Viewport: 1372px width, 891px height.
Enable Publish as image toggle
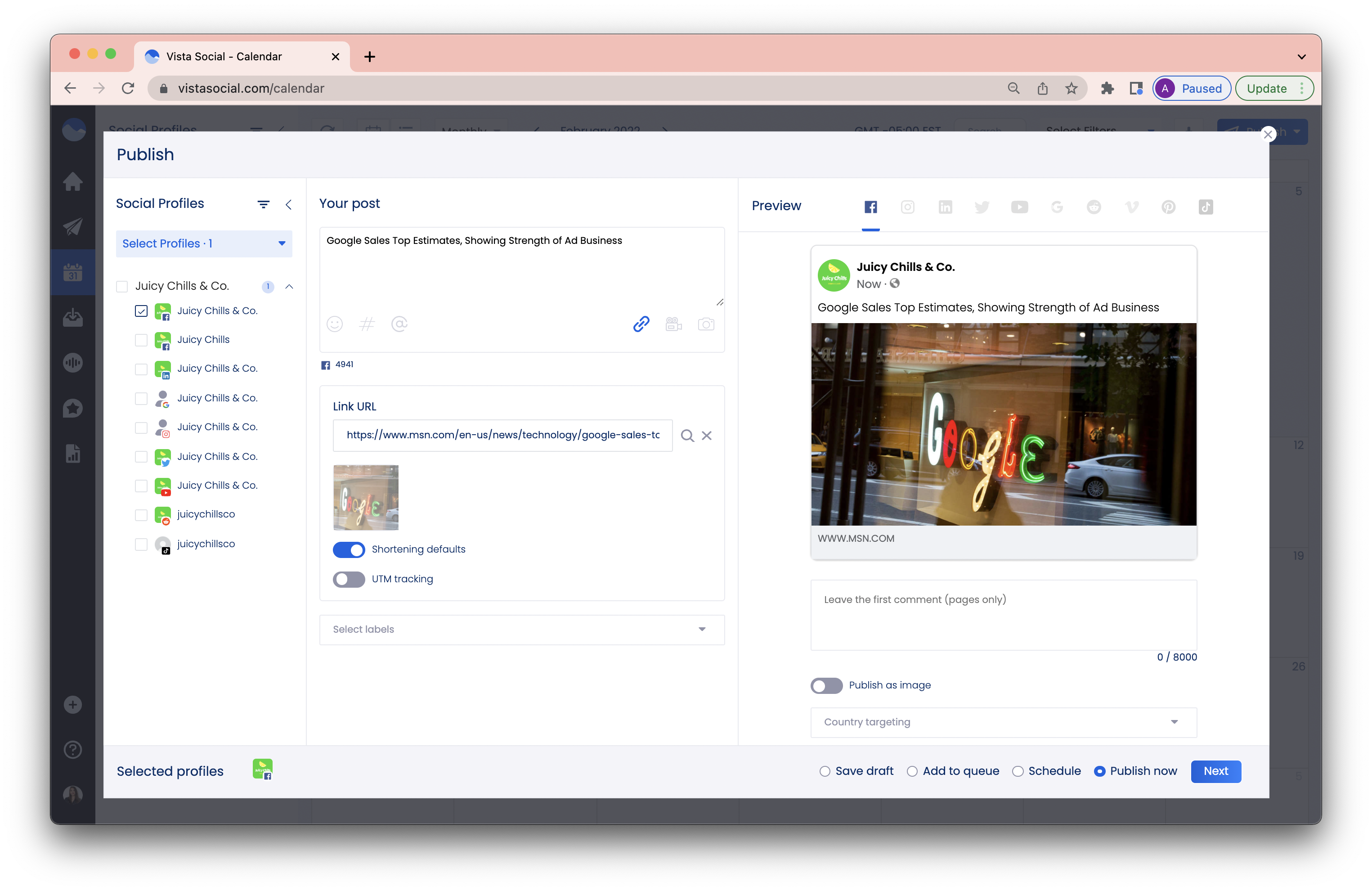[x=826, y=685]
